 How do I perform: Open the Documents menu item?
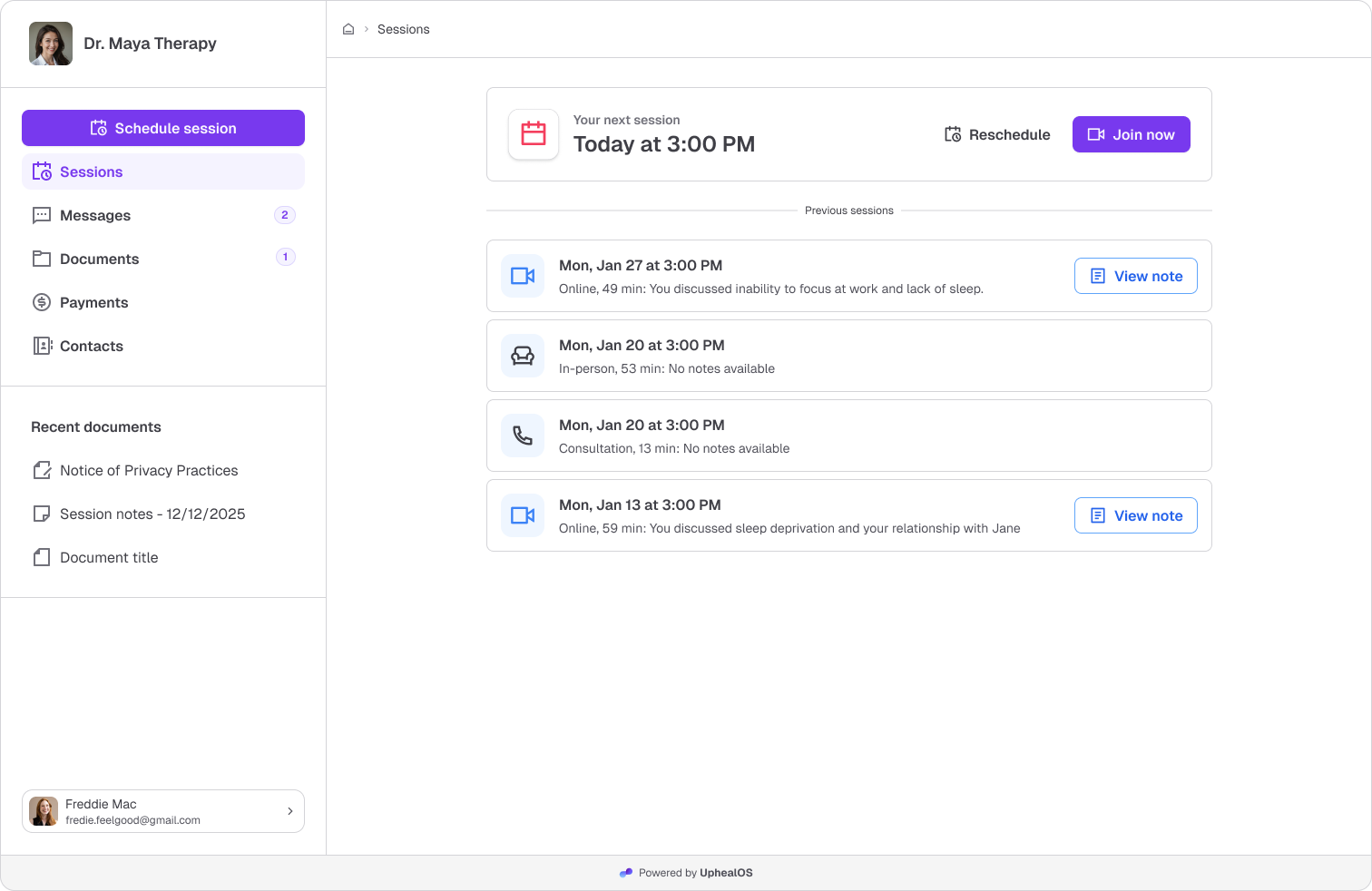pyautogui.click(x=163, y=259)
